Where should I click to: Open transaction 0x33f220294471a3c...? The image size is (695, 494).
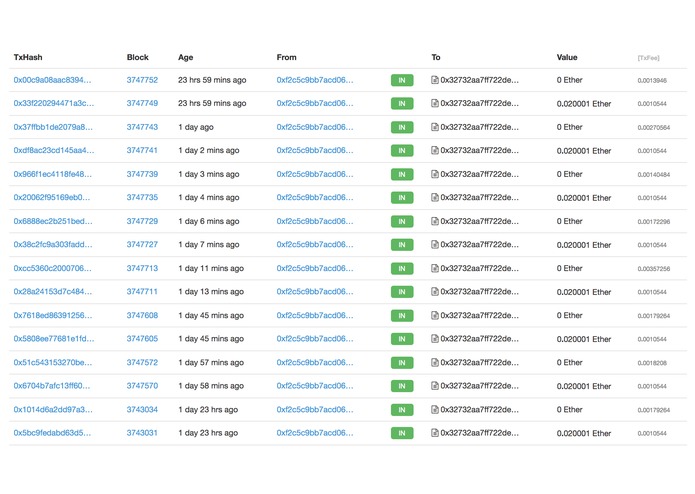(x=54, y=103)
